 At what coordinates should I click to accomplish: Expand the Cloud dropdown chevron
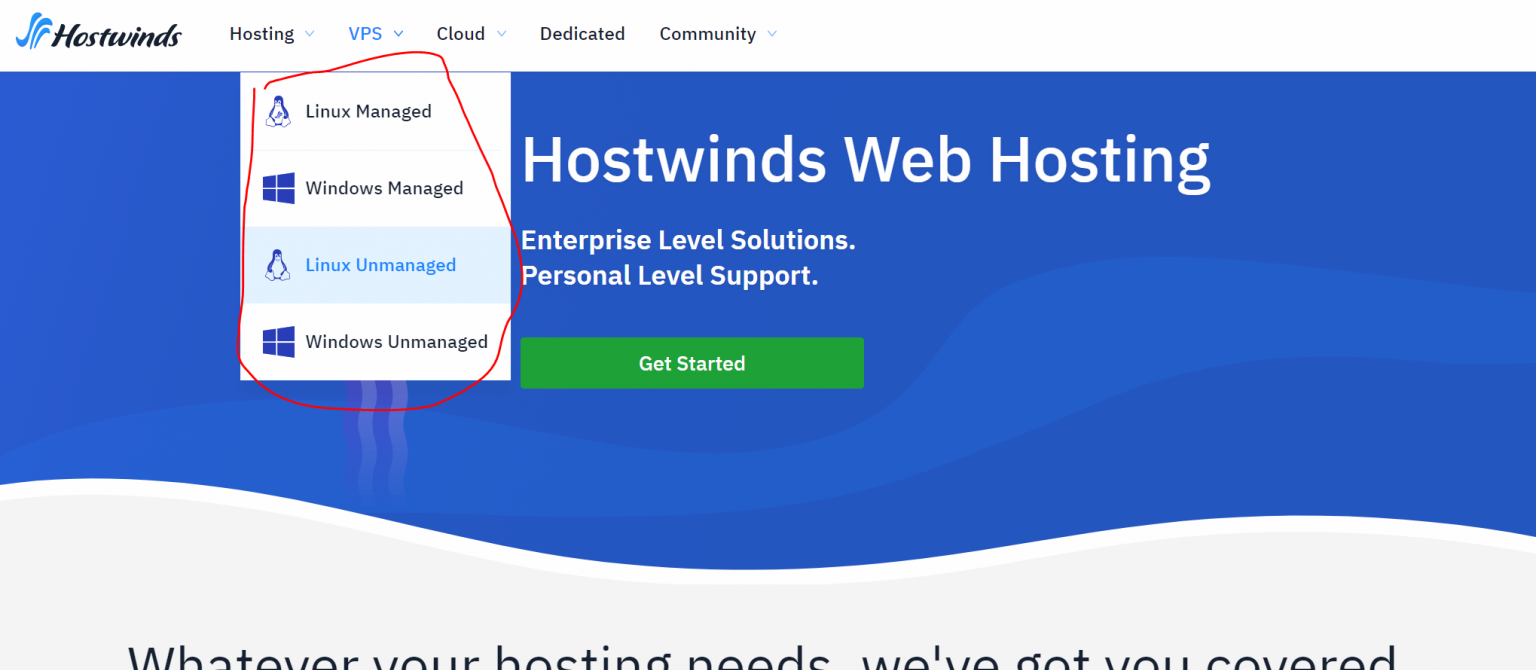click(501, 34)
